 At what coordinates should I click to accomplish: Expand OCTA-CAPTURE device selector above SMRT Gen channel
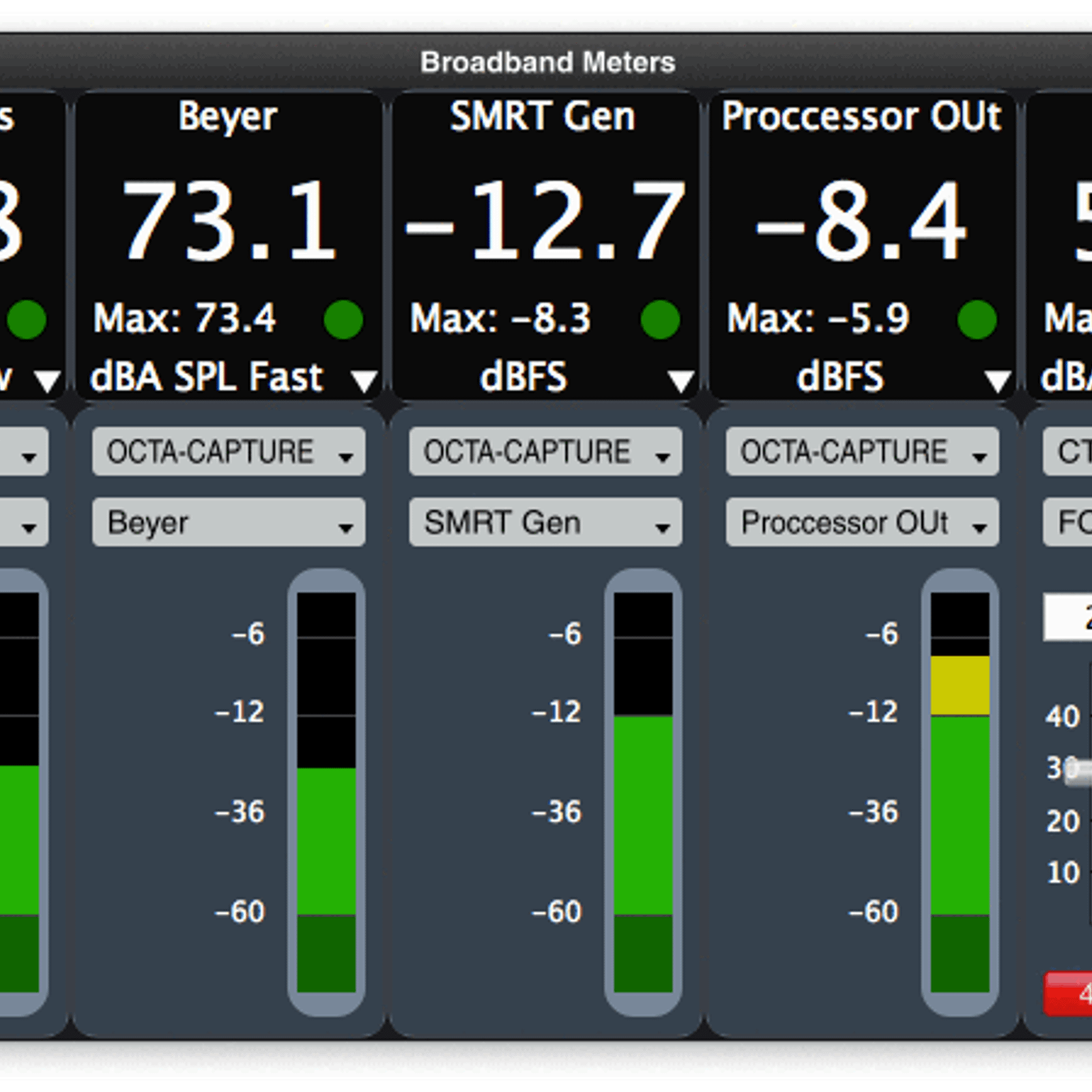(x=545, y=452)
